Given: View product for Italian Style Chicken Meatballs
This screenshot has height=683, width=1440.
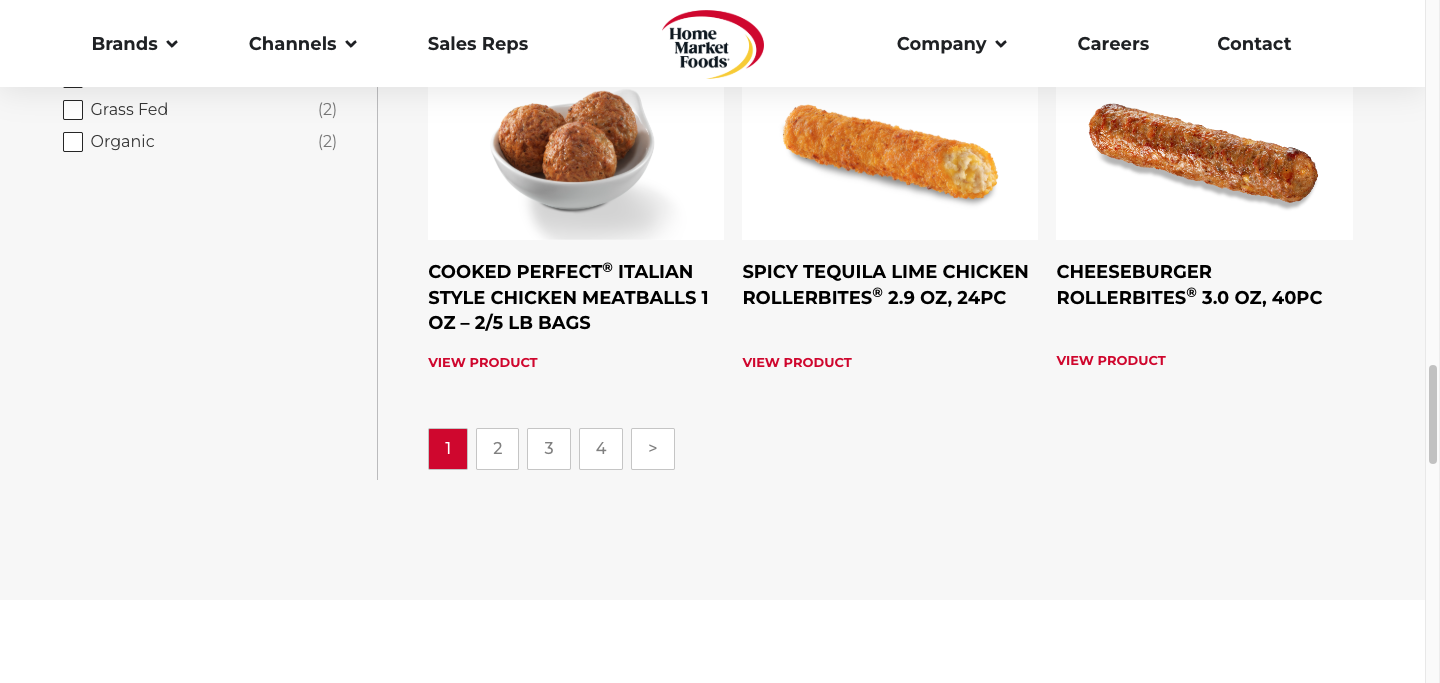Looking at the screenshot, I should [483, 363].
